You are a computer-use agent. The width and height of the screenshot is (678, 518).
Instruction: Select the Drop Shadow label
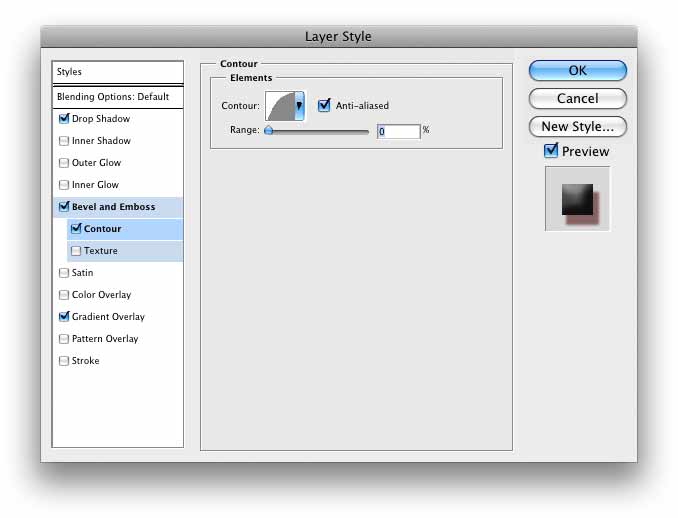coord(101,118)
